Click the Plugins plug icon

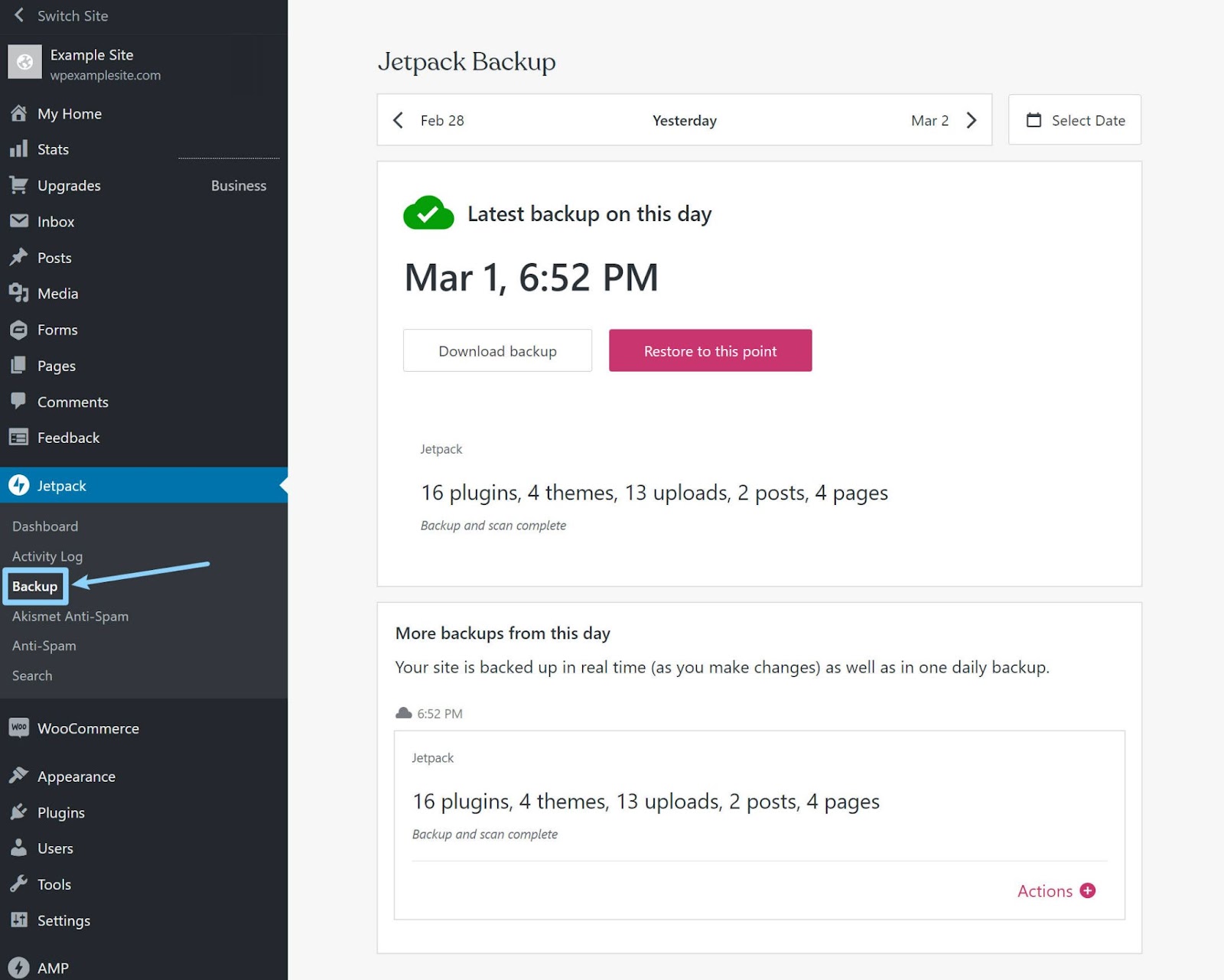tap(19, 812)
